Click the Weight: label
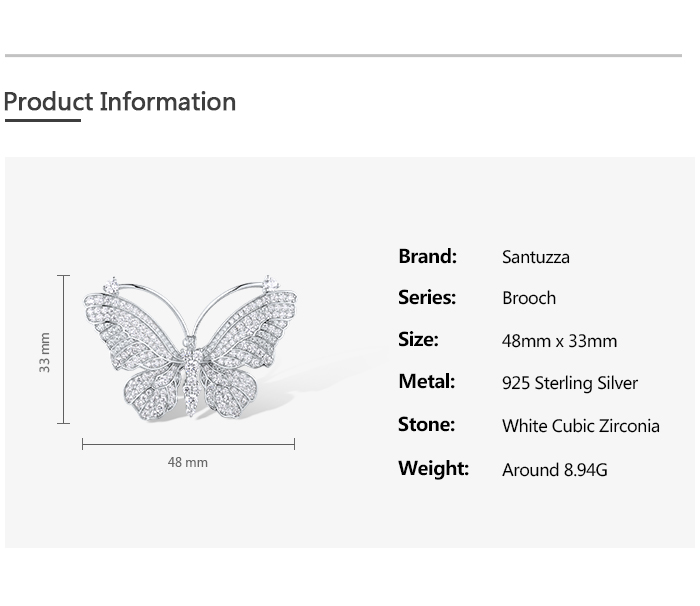 [x=433, y=468]
